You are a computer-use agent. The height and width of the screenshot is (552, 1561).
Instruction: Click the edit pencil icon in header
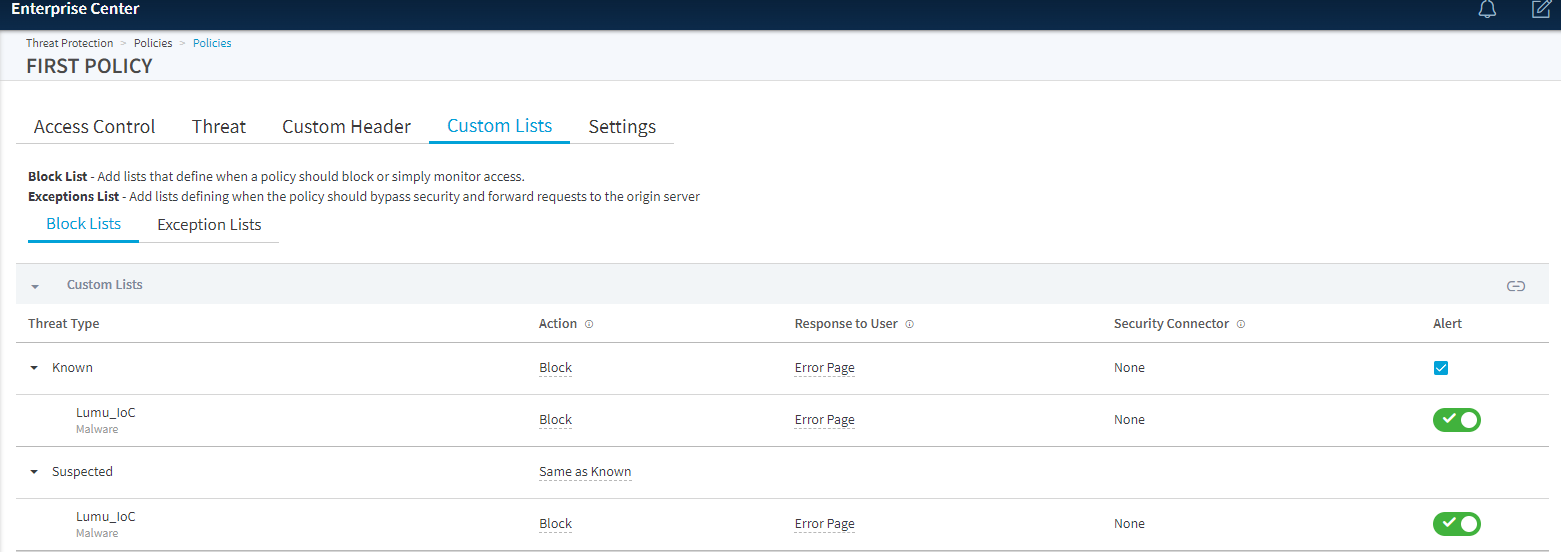point(1541,10)
